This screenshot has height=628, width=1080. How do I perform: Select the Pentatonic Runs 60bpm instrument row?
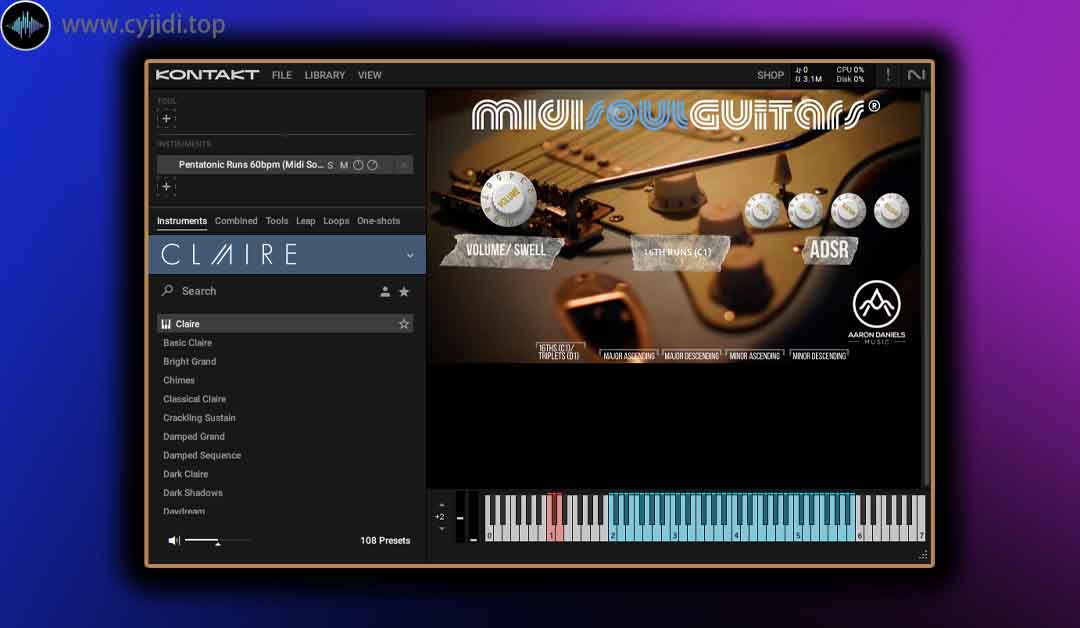point(285,165)
